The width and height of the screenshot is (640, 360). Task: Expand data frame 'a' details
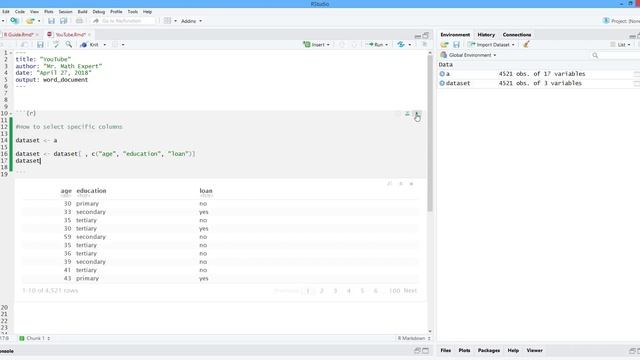[x=442, y=74]
